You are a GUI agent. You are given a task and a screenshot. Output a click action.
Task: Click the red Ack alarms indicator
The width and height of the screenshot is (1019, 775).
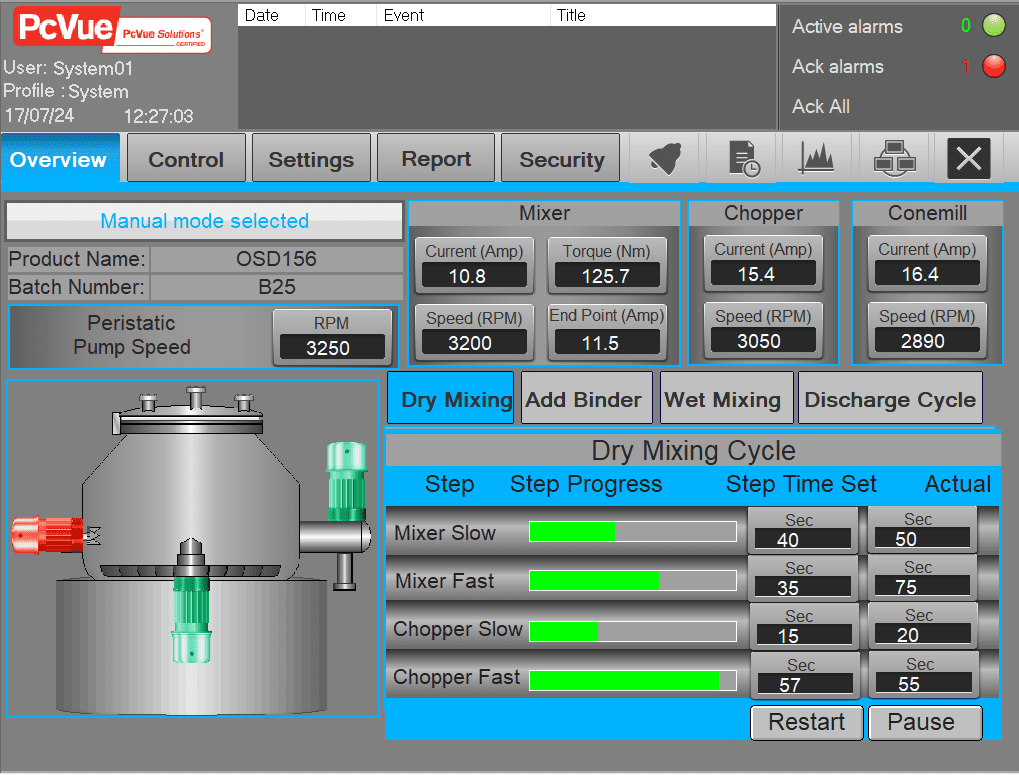[993, 67]
